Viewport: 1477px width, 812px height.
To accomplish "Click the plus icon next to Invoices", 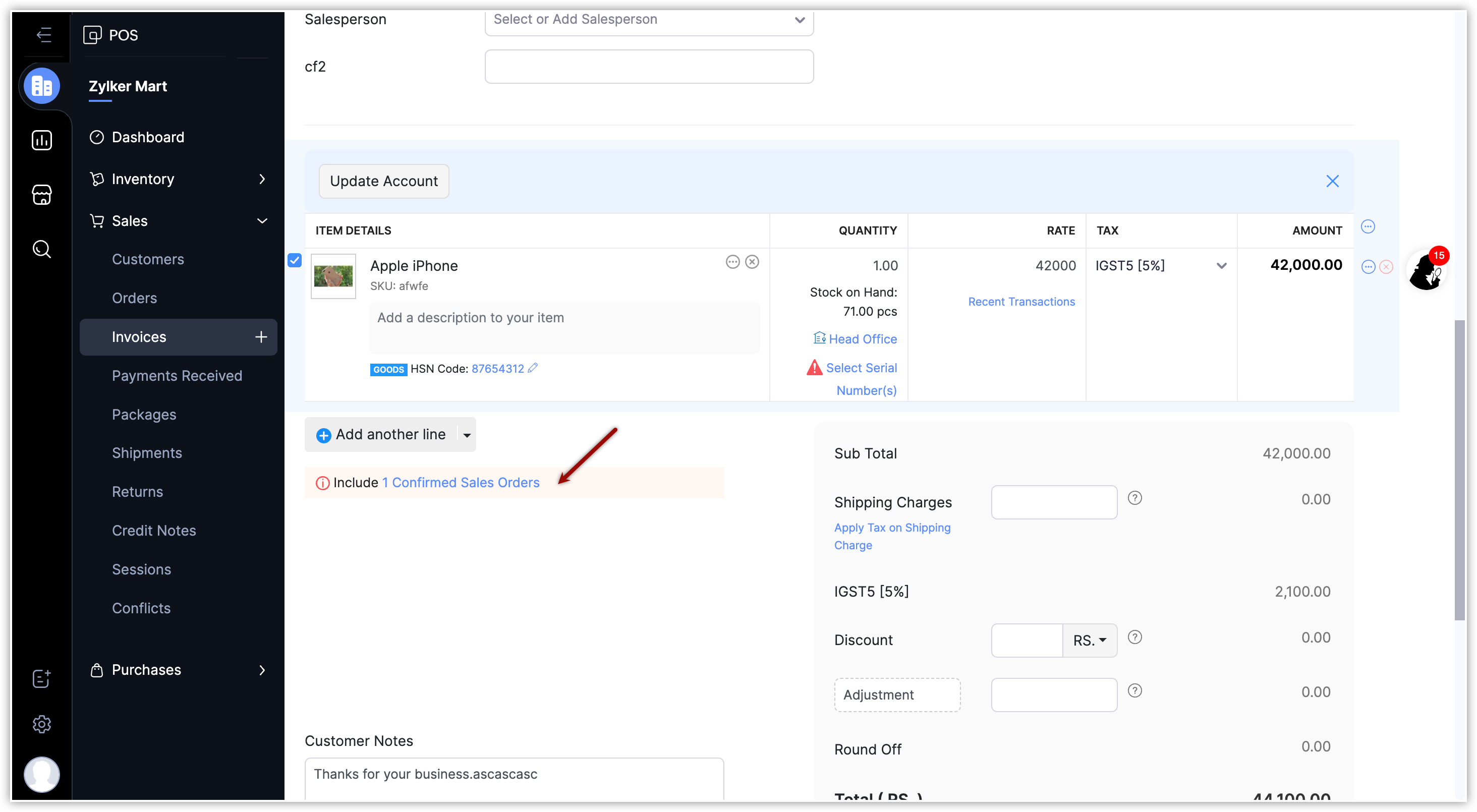I will [x=261, y=337].
